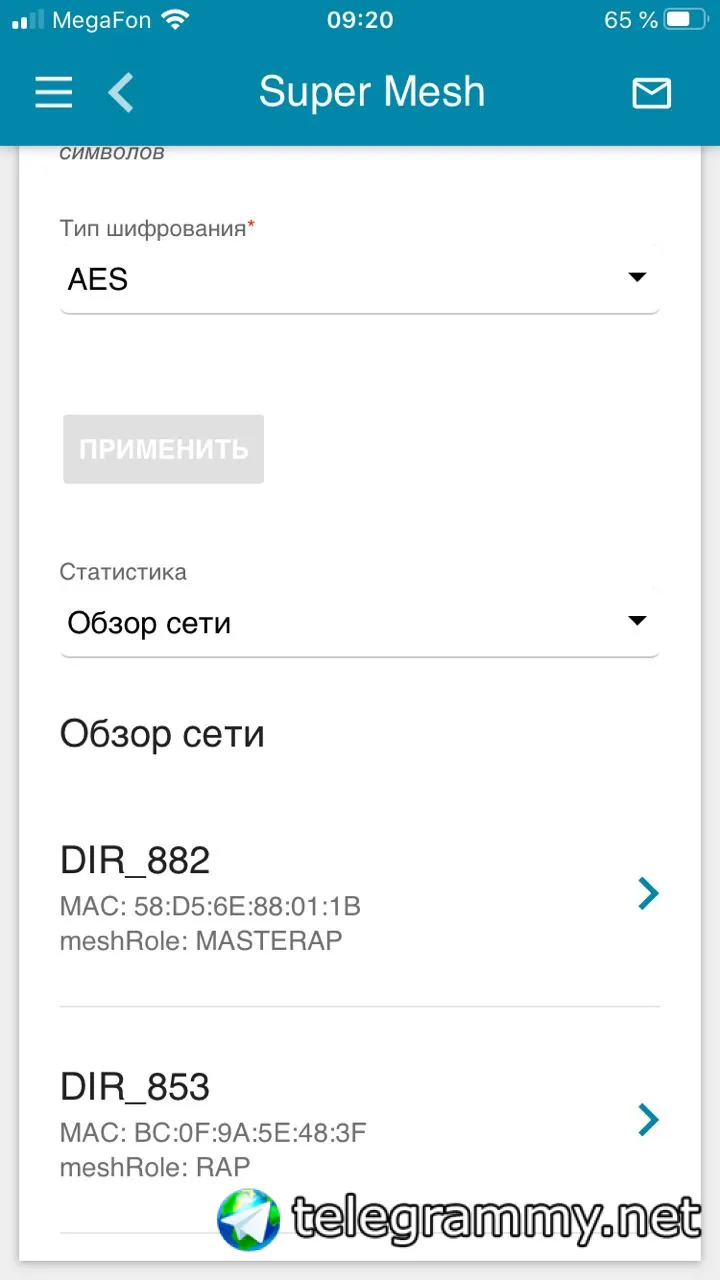Open the hamburger navigation menu

[54, 93]
